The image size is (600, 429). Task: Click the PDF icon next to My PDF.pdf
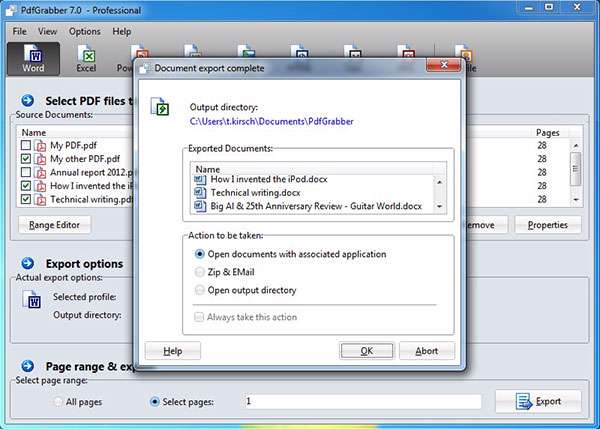click(41, 145)
